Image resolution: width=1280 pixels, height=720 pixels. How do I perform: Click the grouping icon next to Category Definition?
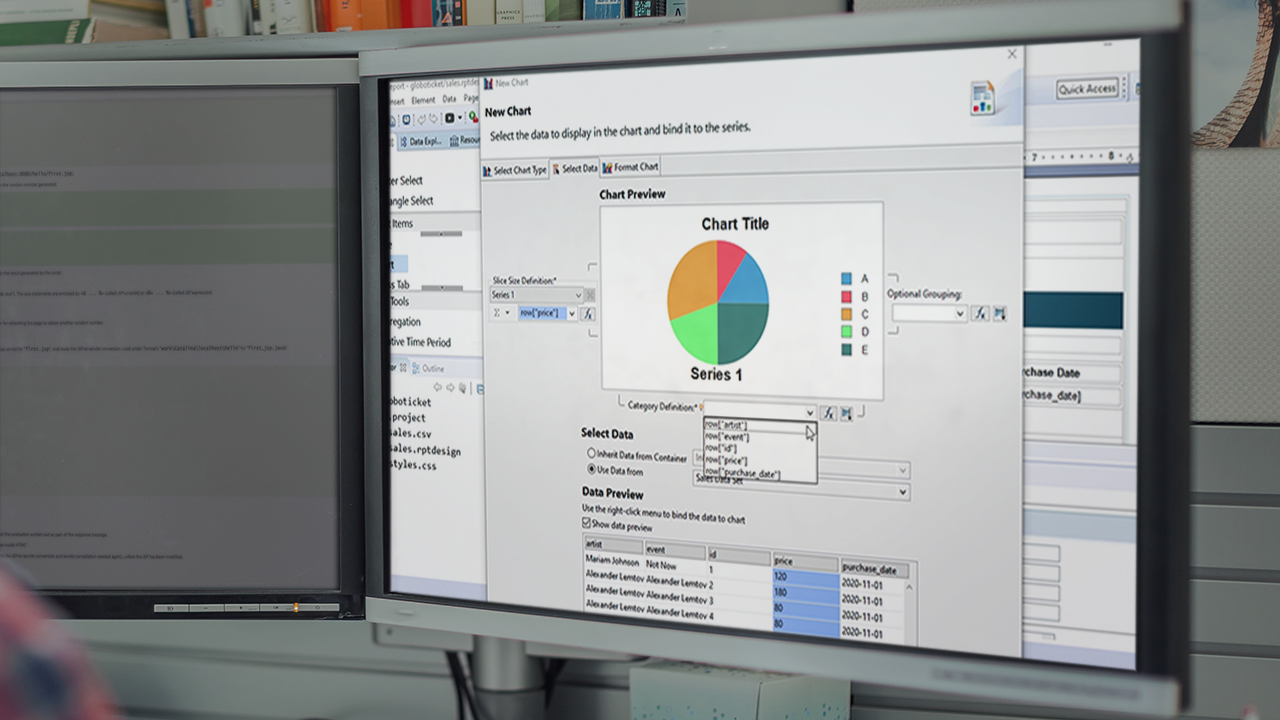pyautogui.click(x=846, y=412)
